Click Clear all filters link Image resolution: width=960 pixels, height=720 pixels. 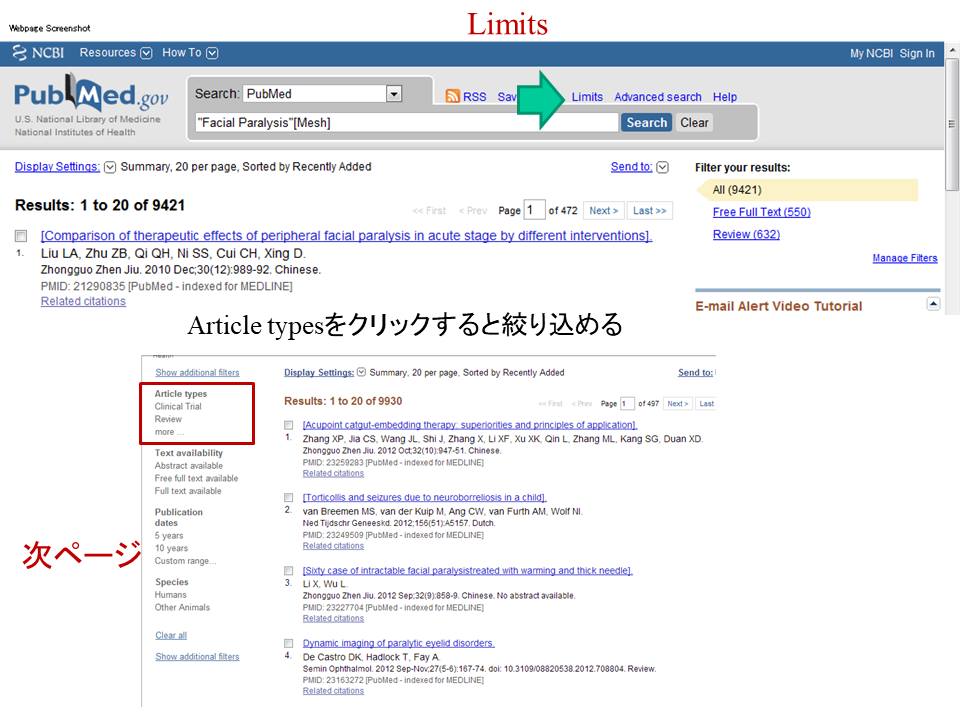click(x=171, y=636)
